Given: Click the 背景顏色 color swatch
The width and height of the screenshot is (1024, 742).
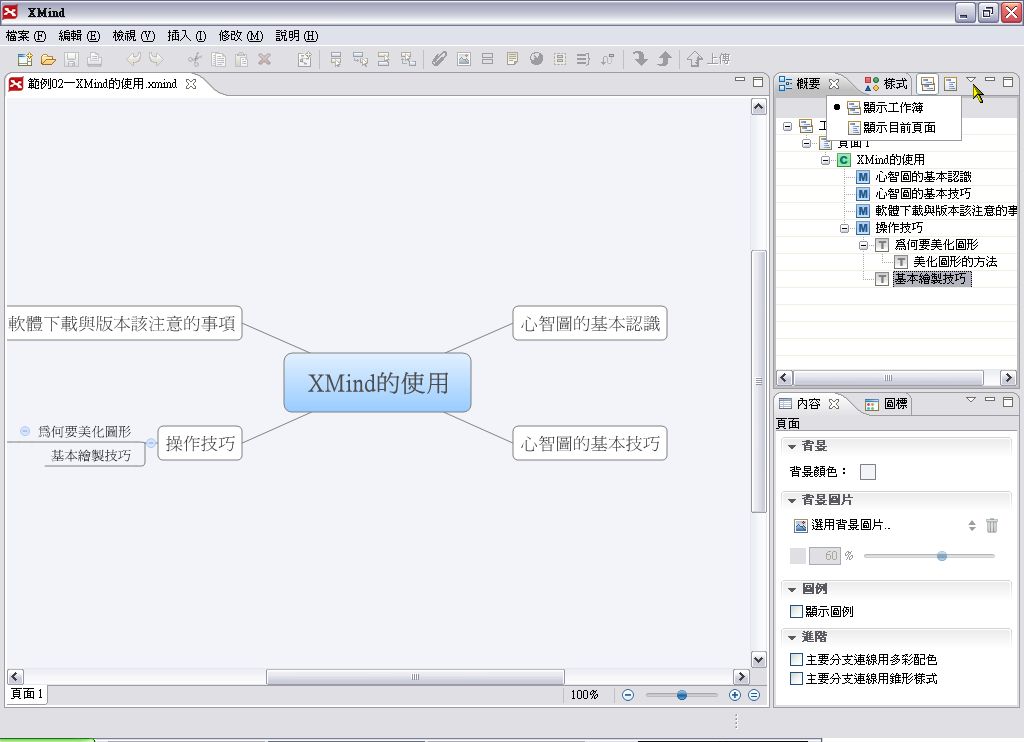Looking at the screenshot, I should 867,472.
